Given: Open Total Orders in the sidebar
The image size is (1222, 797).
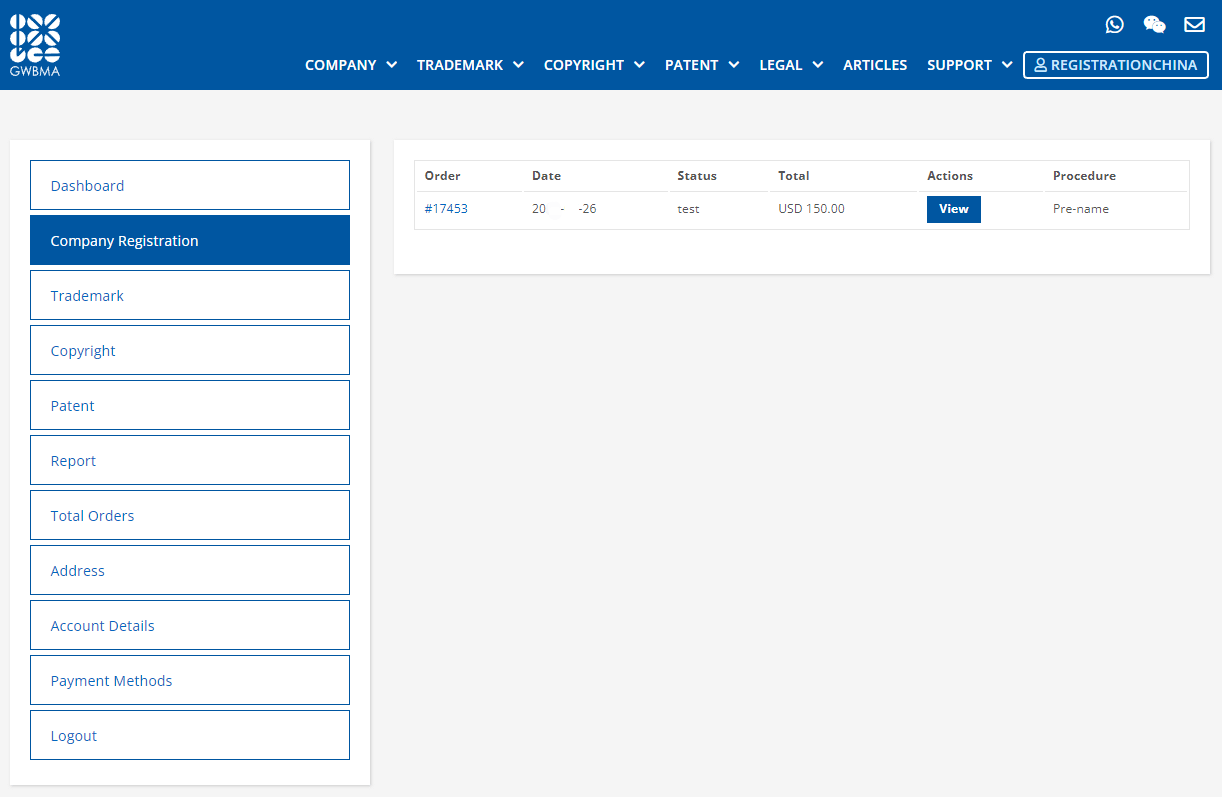Looking at the screenshot, I should (x=190, y=515).
